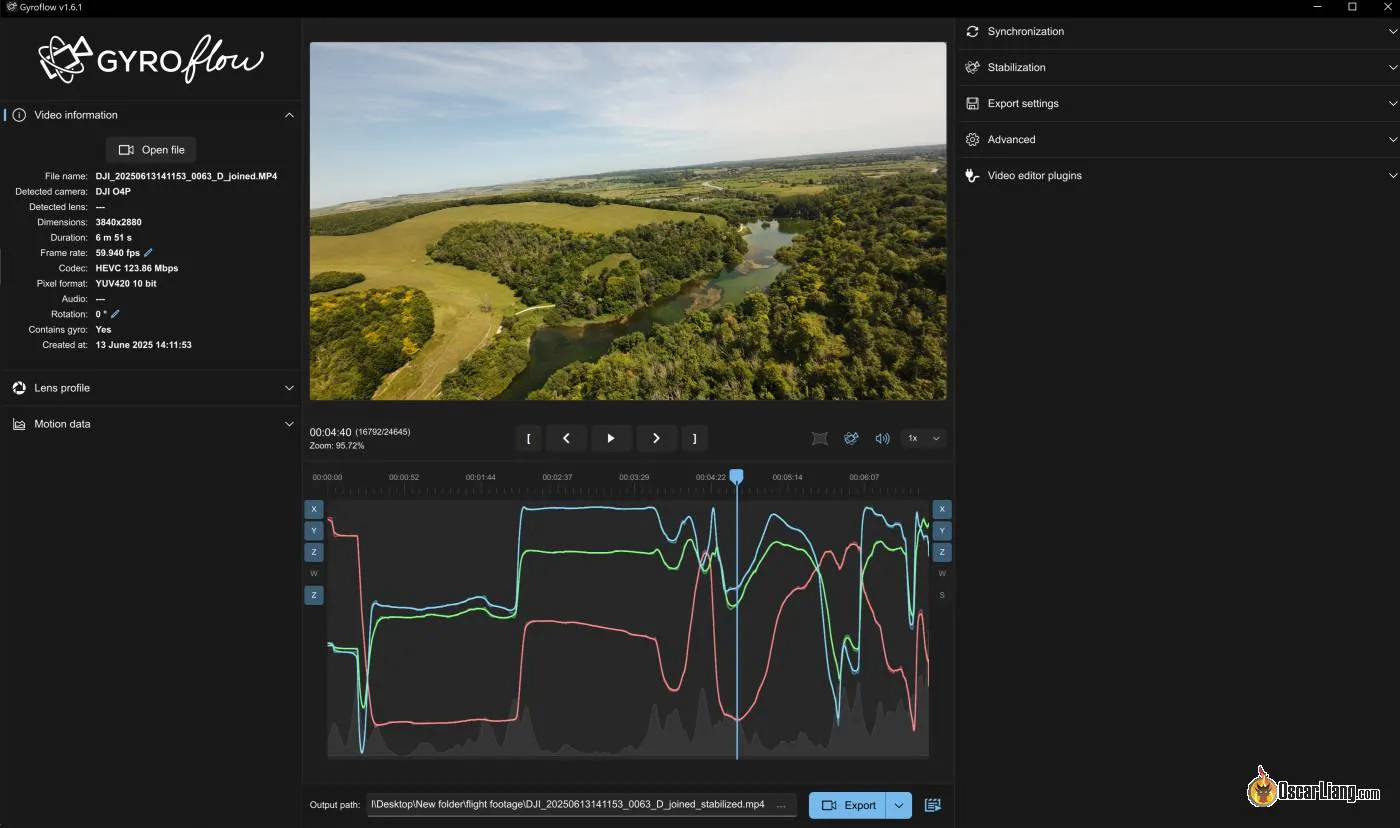Toggle right-side W axis on graph
Image resolution: width=1400 pixels, height=828 pixels.
pyautogui.click(x=942, y=574)
